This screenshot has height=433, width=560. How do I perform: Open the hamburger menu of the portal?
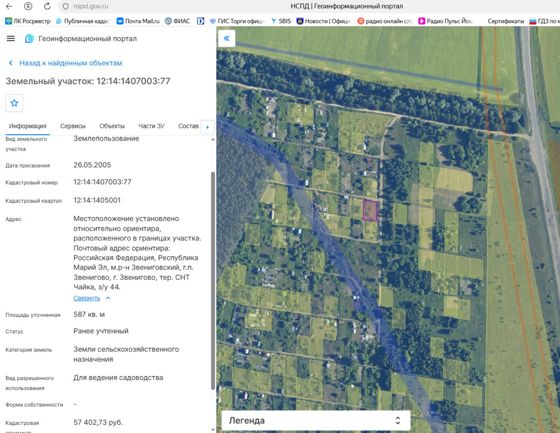pyautogui.click(x=11, y=38)
